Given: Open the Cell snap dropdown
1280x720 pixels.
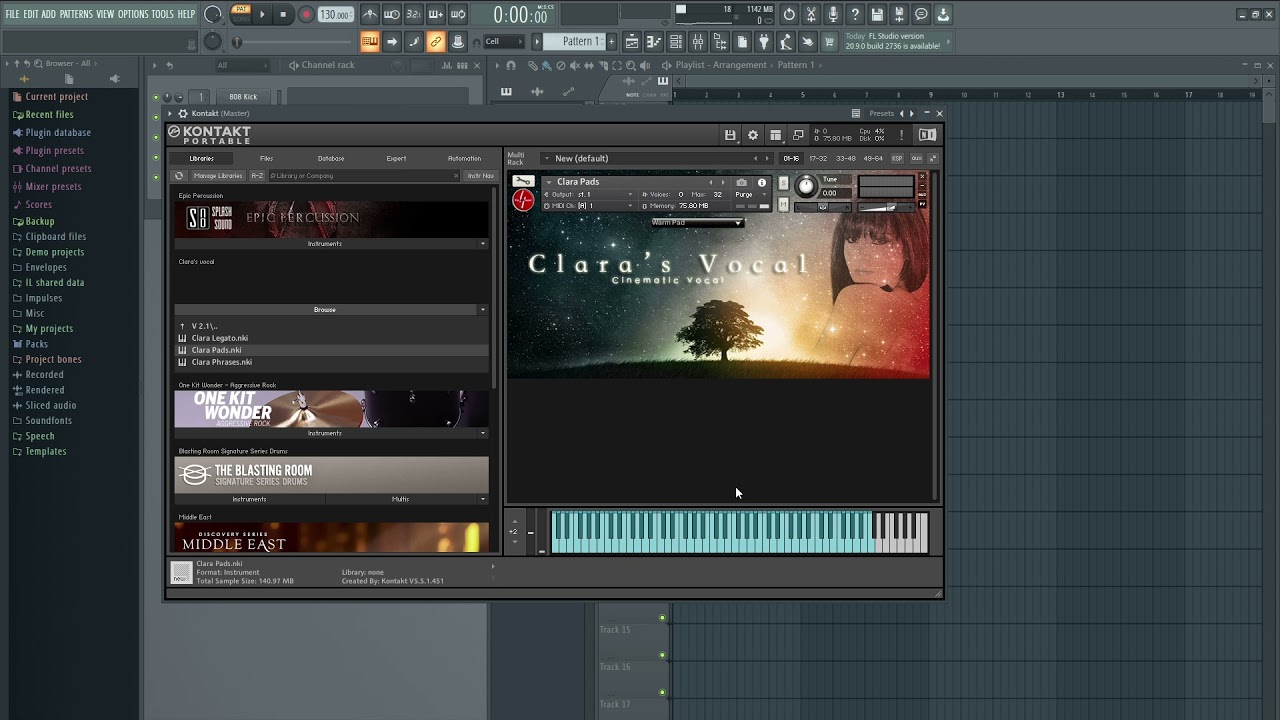Looking at the screenshot, I should [503, 41].
